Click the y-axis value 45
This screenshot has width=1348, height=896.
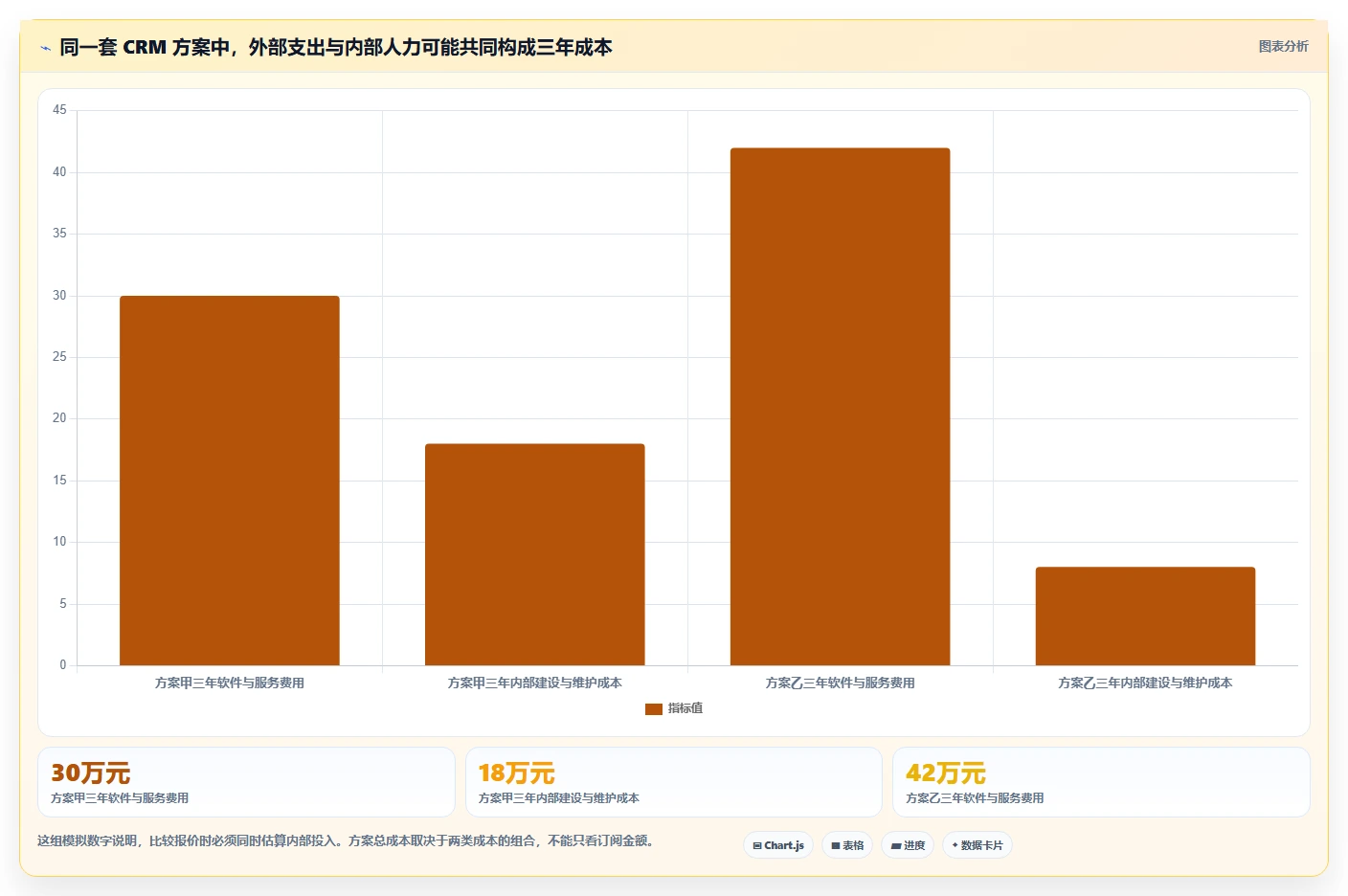click(x=59, y=110)
